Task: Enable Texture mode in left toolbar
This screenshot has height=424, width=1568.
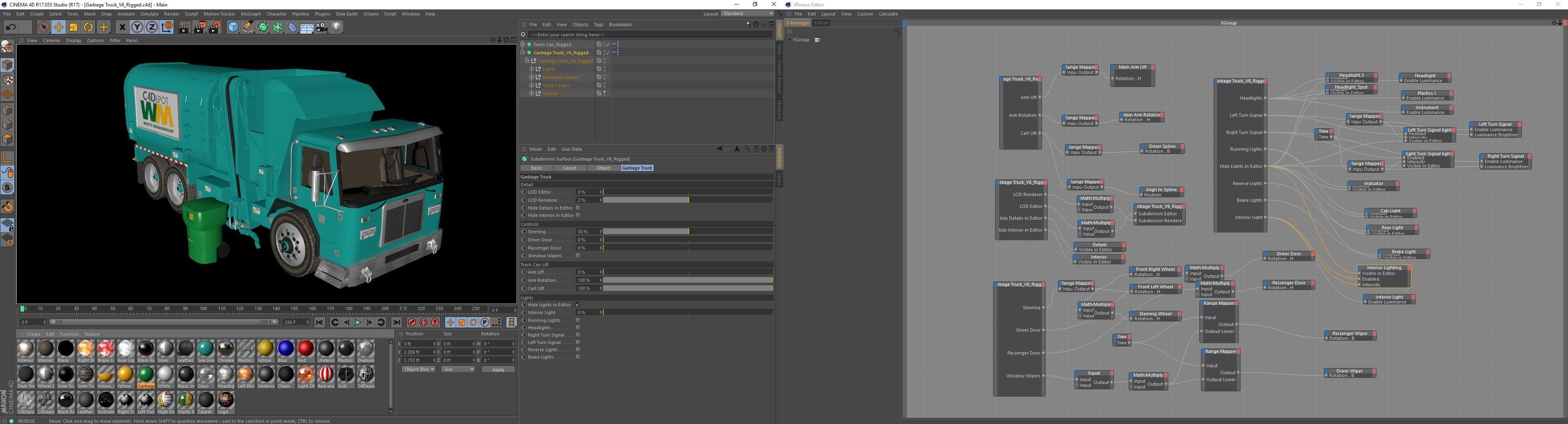Action: click(x=7, y=80)
